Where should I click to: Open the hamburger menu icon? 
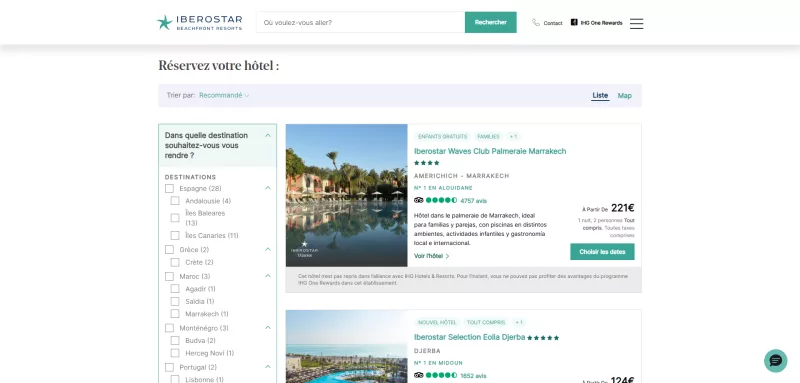pyautogui.click(x=636, y=23)
